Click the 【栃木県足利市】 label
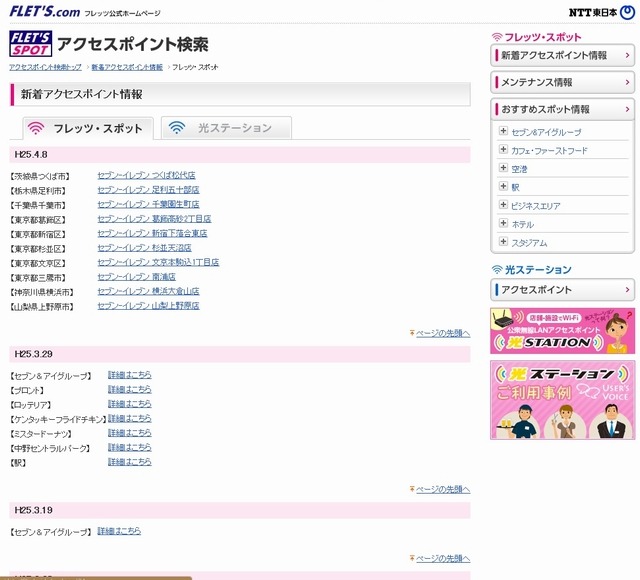This screenshot has width=640, height=580. [x=38, y=191]
